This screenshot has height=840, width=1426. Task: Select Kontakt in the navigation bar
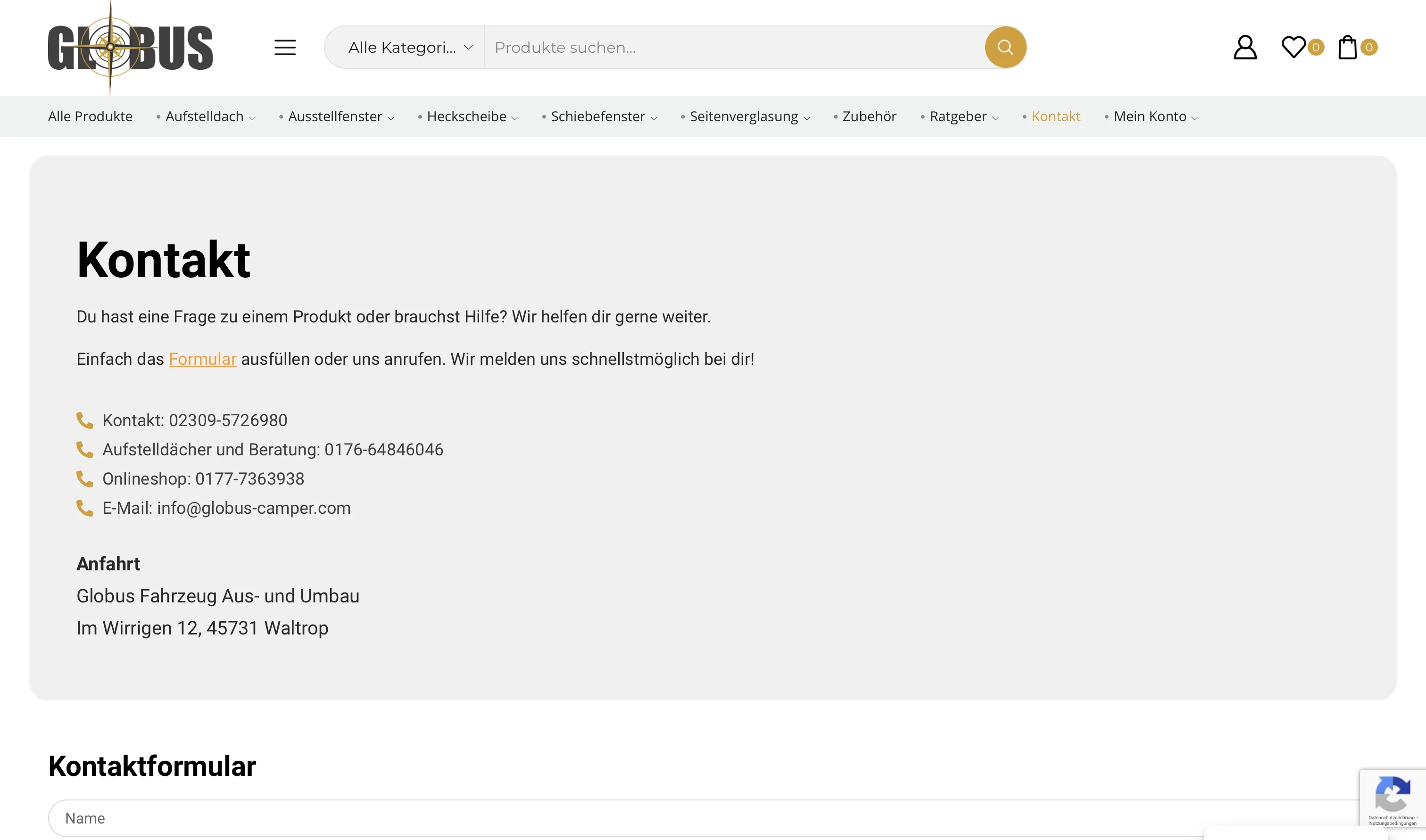(1055, 116)
